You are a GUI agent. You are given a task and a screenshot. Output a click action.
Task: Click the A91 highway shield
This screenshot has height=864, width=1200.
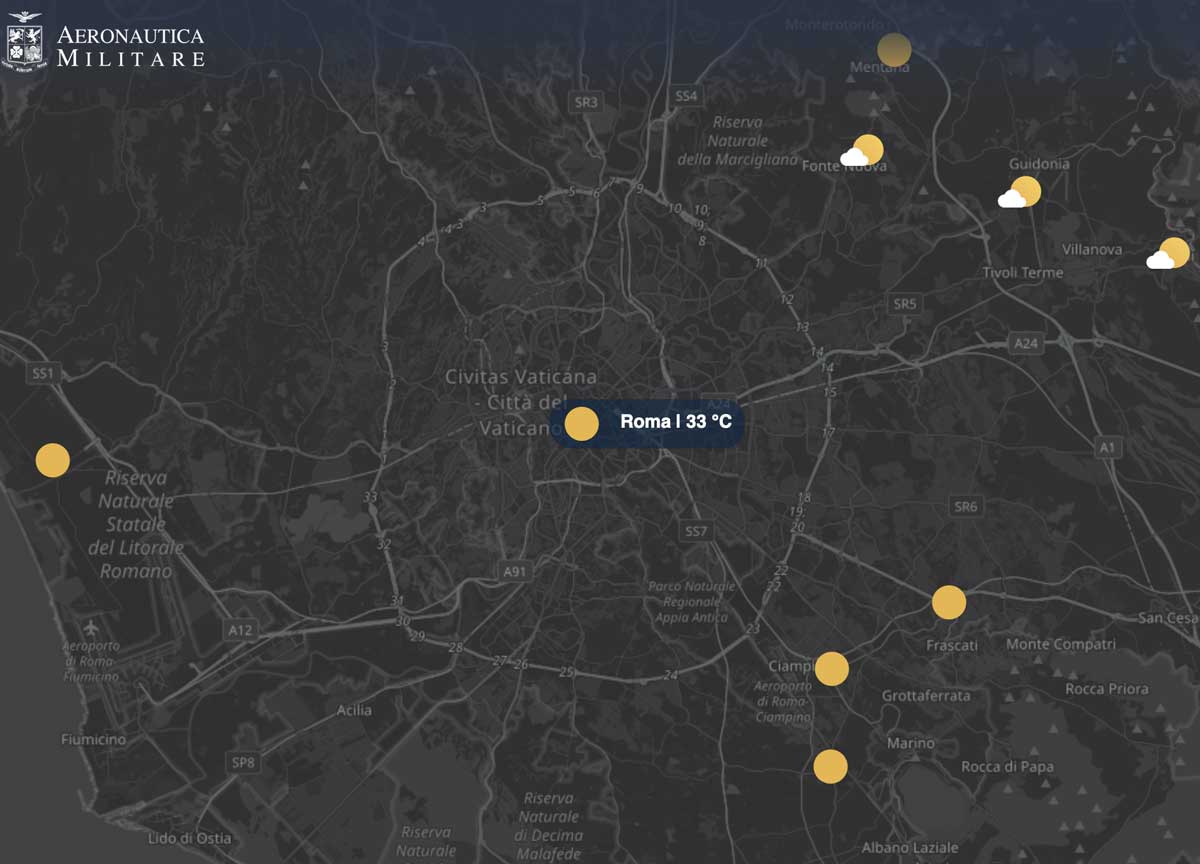(x=514, y=571)
